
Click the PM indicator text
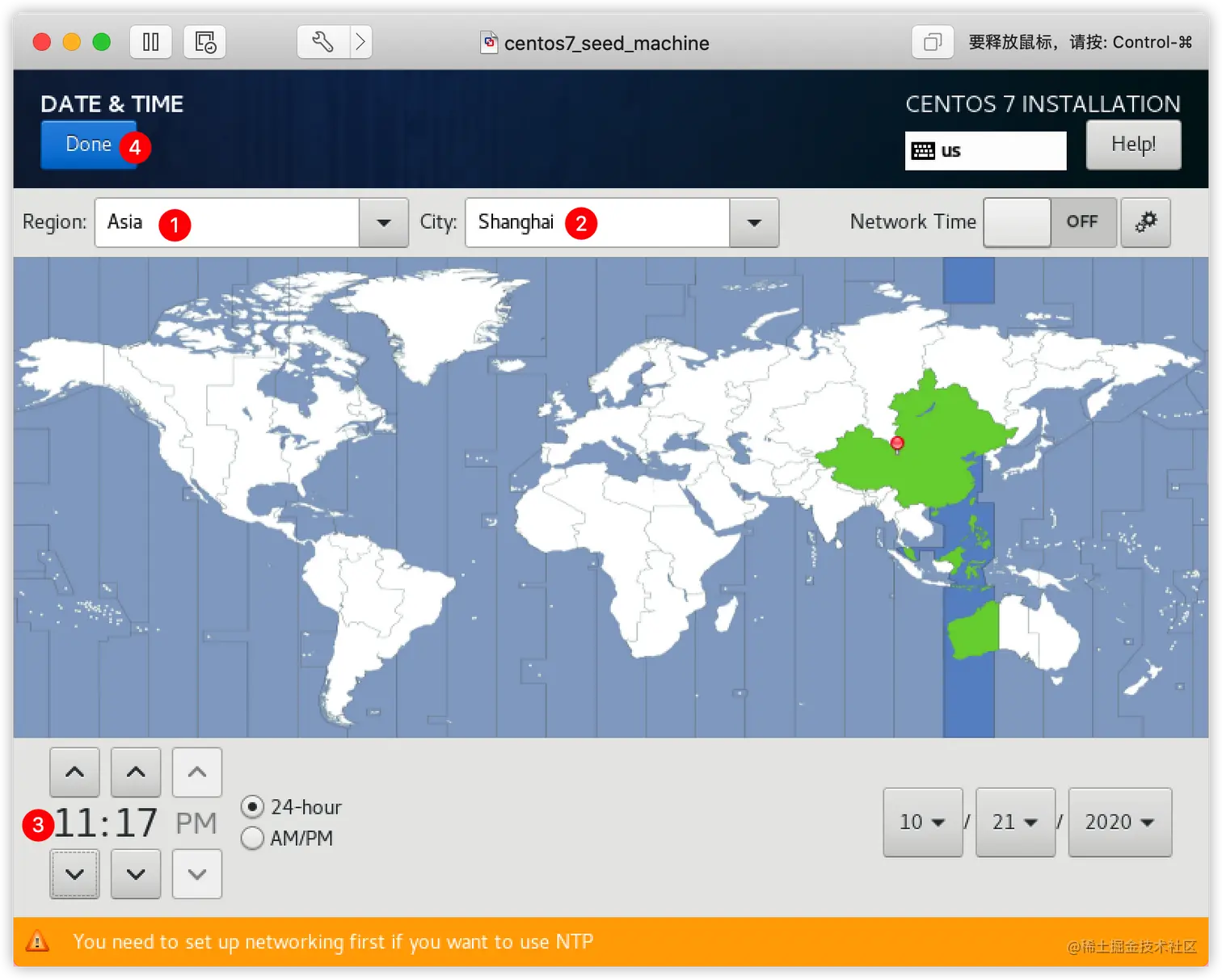point(196,823)
